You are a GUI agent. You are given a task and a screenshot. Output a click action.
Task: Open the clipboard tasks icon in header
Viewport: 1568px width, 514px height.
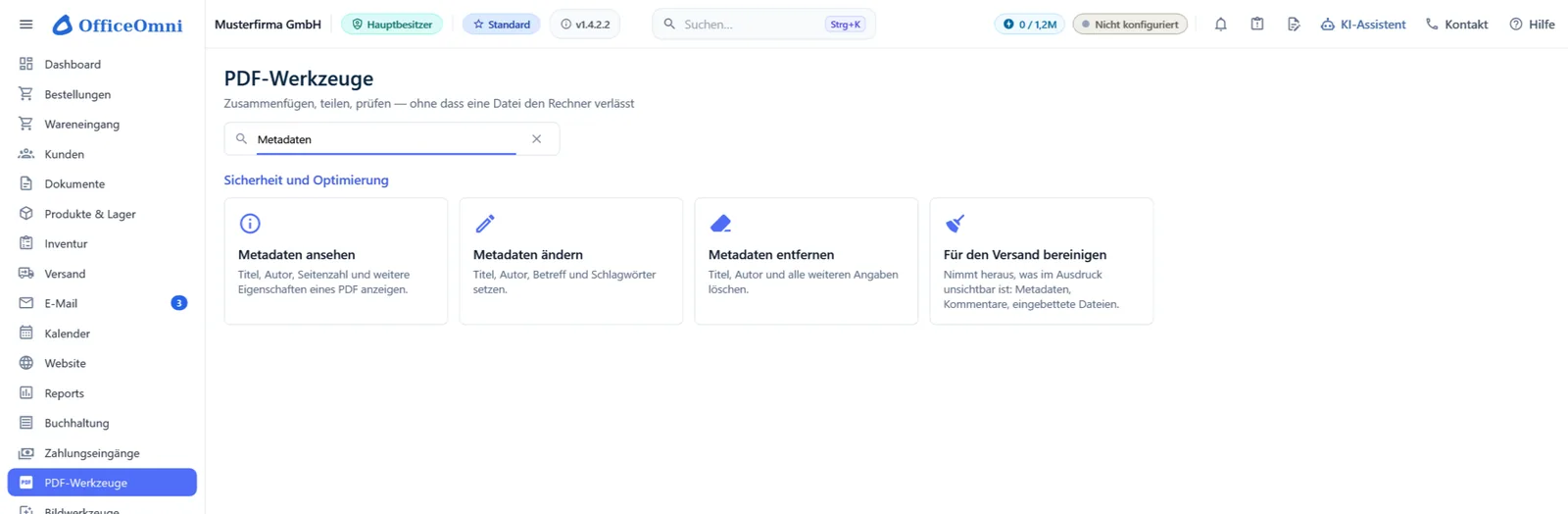click(1257, 25)
